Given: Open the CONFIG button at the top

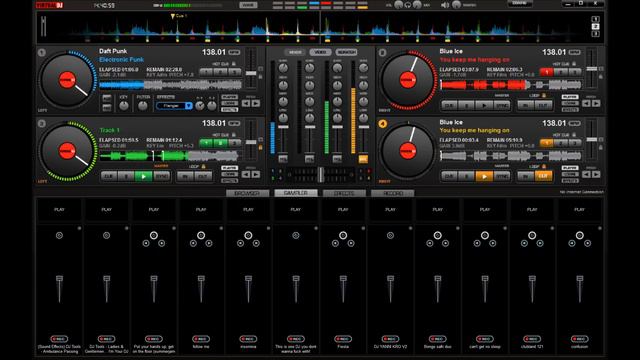Looking at the screenshot, I should click(x=520, y=3).
